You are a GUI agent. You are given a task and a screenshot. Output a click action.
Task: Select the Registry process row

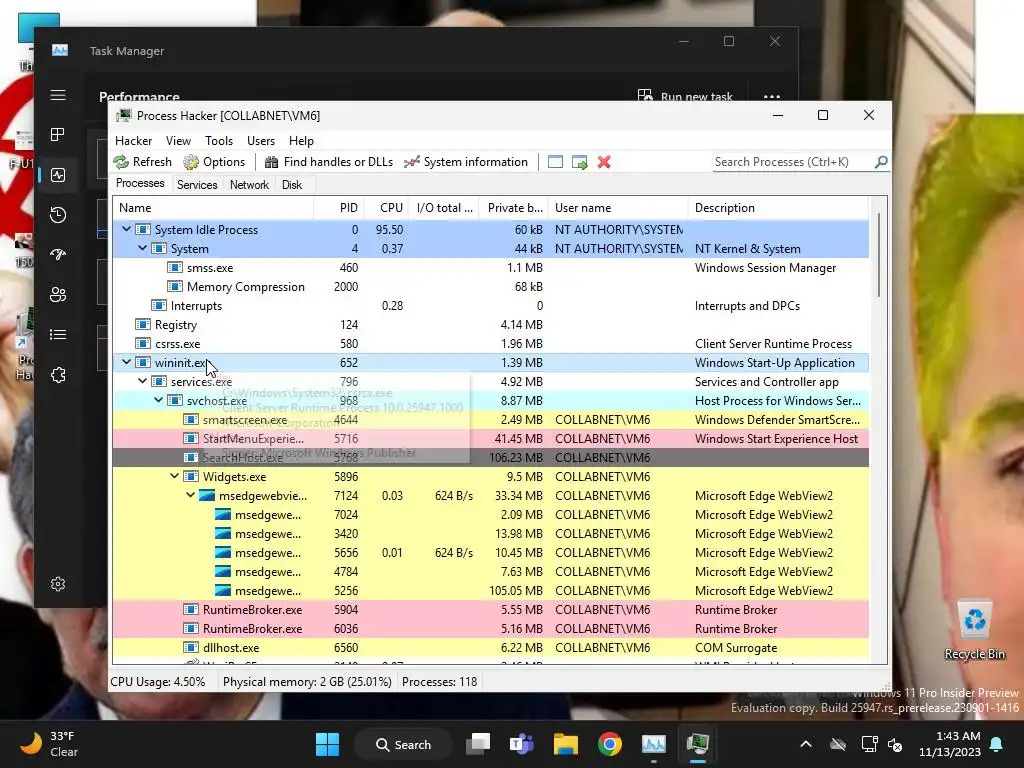(490, 325)
